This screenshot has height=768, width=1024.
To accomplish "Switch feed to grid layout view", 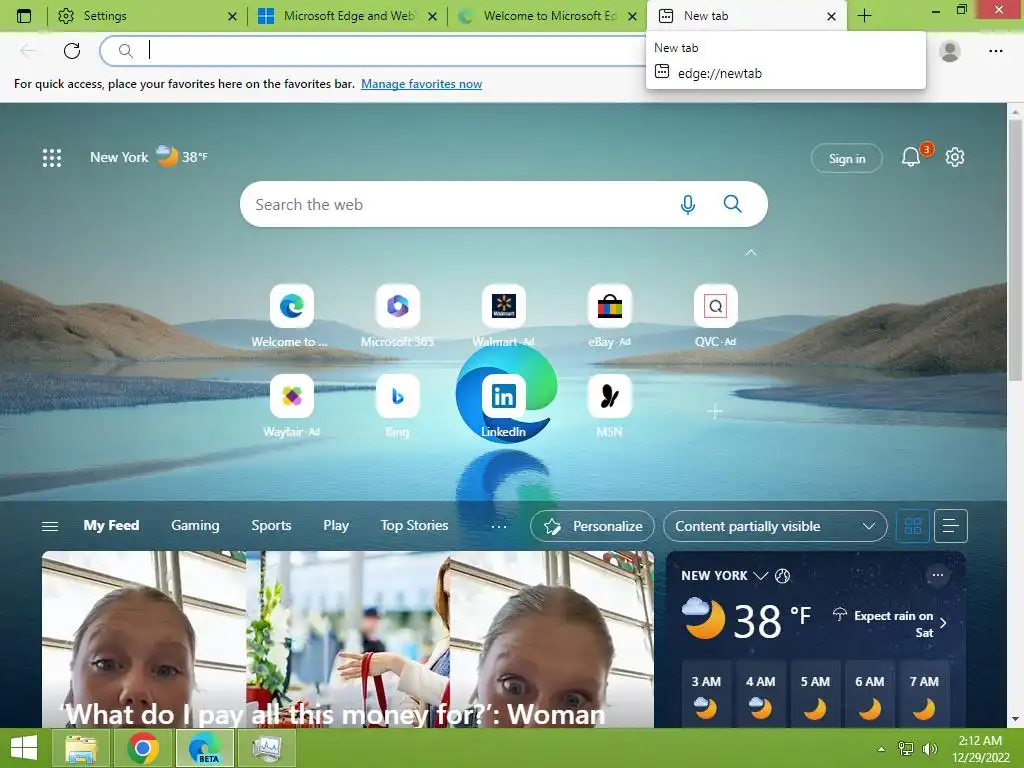I will tap(913, 526).
